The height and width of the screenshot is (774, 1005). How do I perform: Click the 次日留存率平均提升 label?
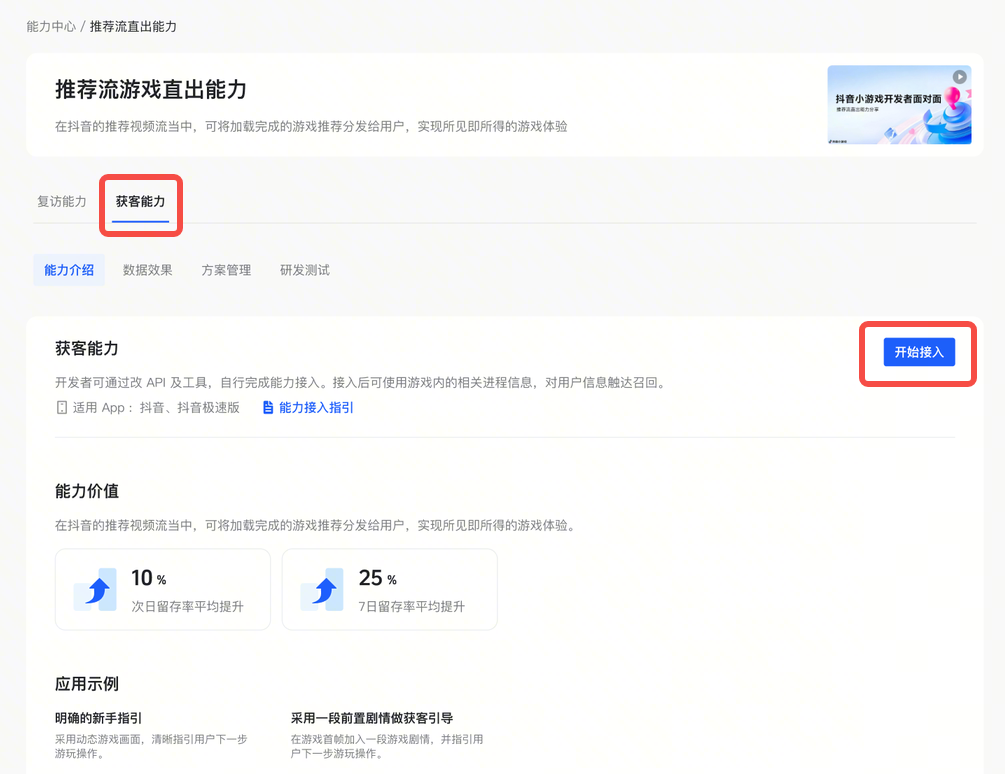[x=187, y=607]
